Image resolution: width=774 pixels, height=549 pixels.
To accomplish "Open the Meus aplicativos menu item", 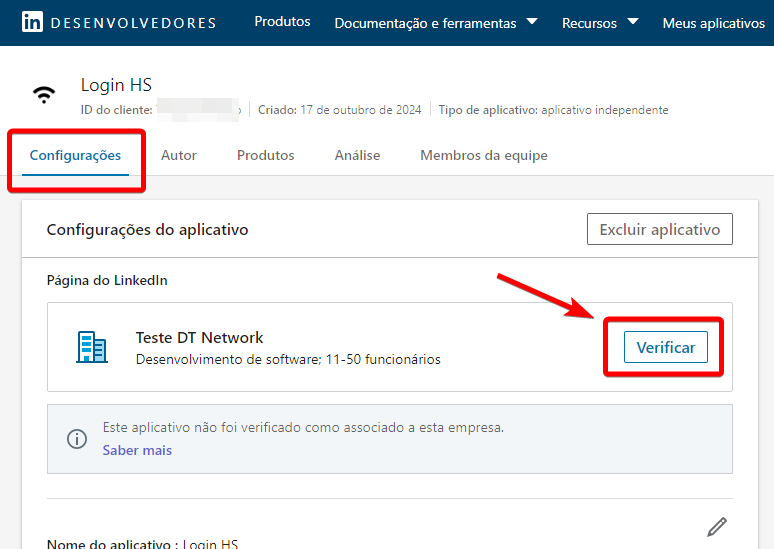I will point(713,23).
